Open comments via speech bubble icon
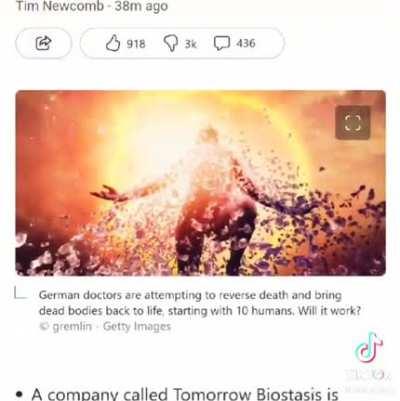 [222, 43]
